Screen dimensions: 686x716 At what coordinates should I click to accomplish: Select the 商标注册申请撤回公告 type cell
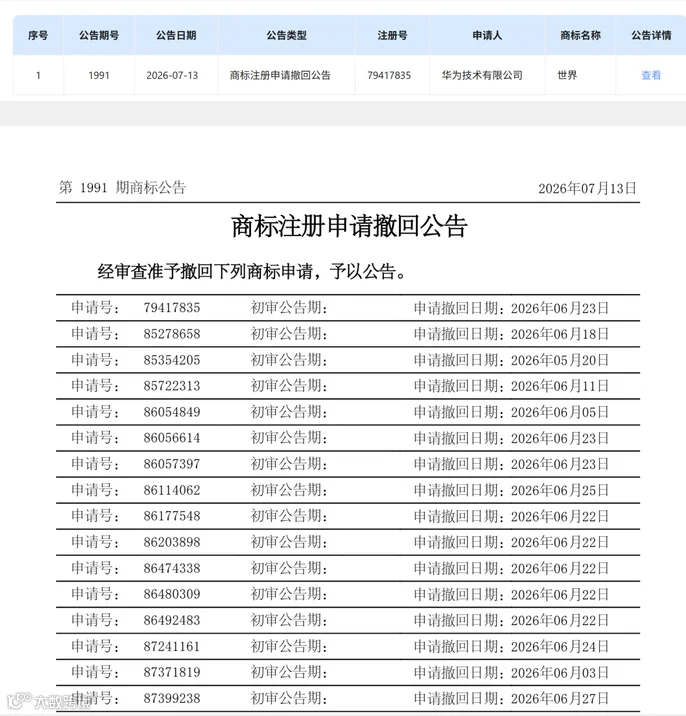(x=280, y=75)
